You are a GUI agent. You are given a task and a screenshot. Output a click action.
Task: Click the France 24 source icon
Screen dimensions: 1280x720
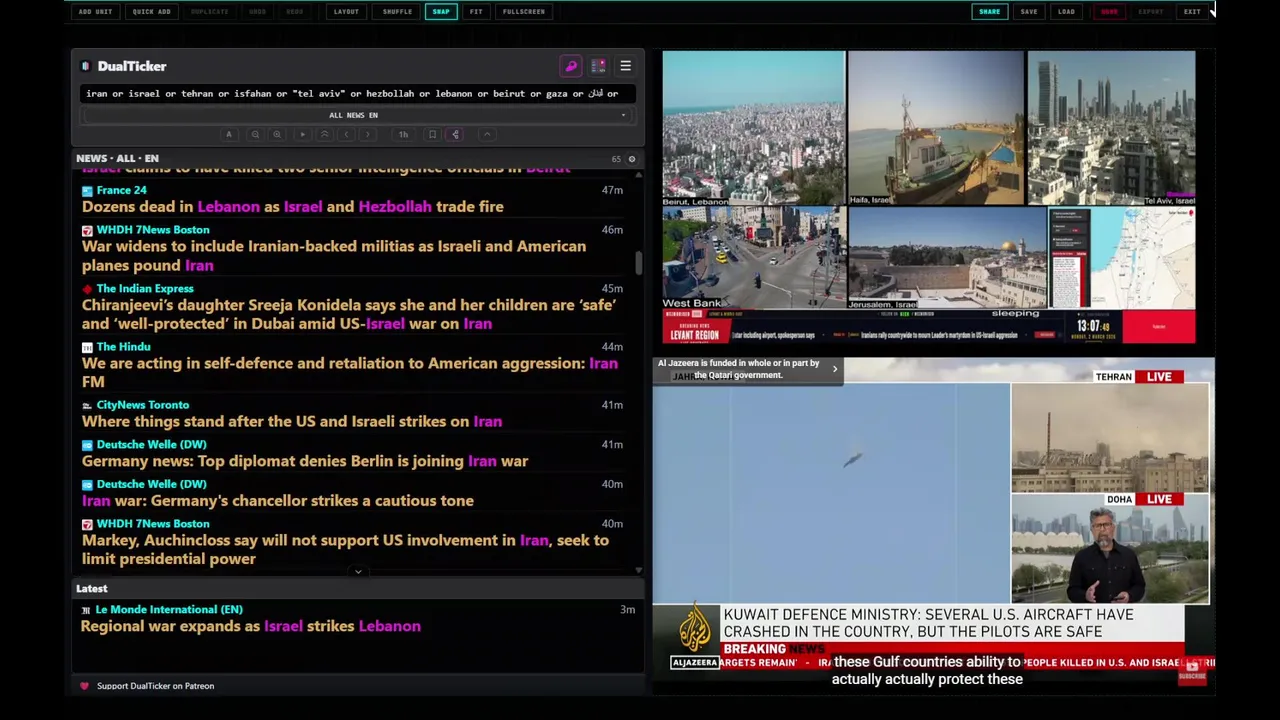coord(87,190)
